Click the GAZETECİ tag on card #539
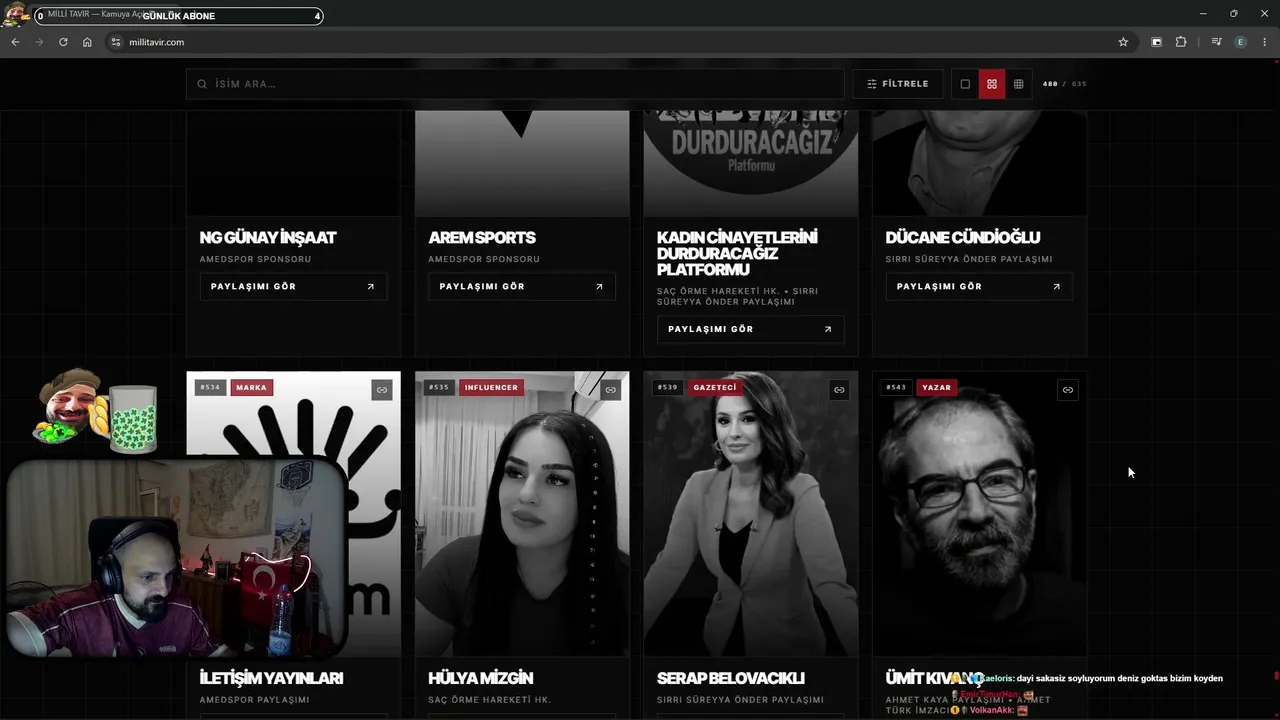Screen dimensions: 1280x720 pyautogui.click(x=714, y=388)
